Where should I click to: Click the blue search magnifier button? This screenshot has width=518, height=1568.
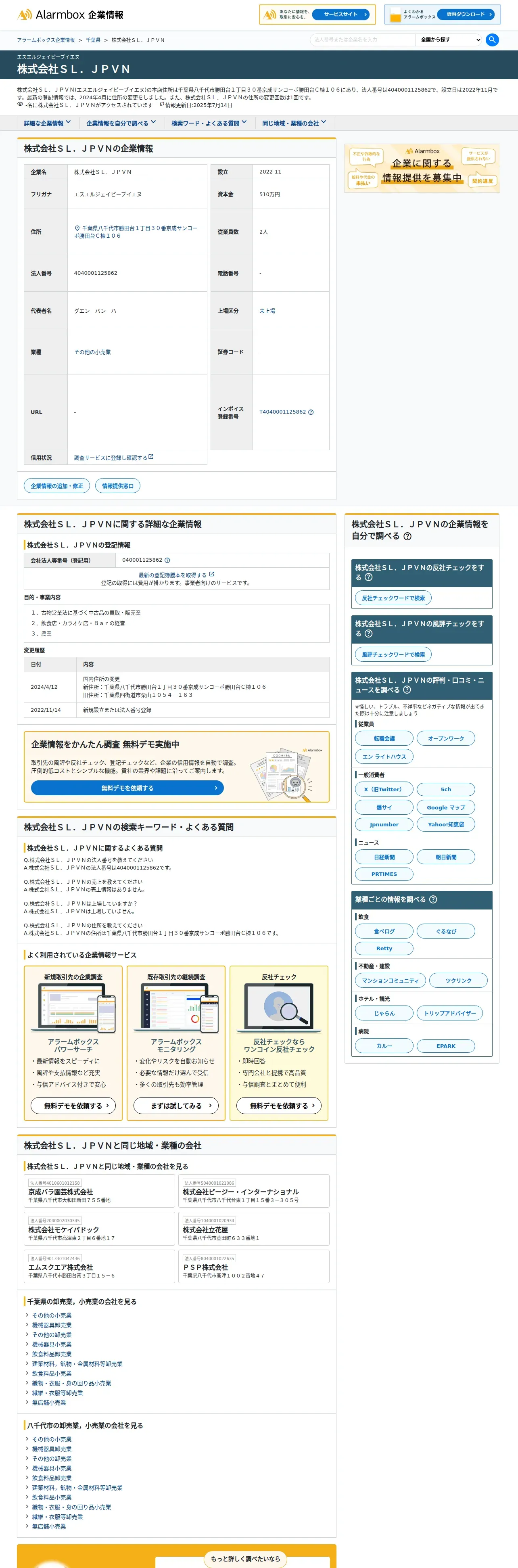(x=493, y=40)
